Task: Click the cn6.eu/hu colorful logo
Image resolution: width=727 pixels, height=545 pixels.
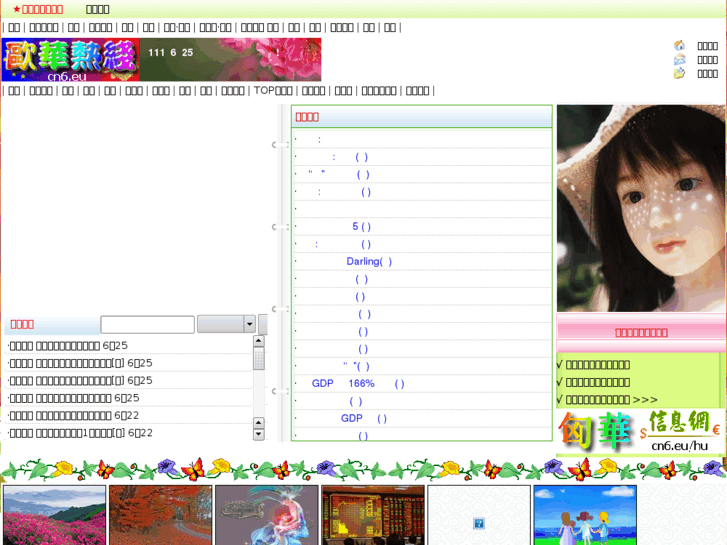Action: [639, 433]
